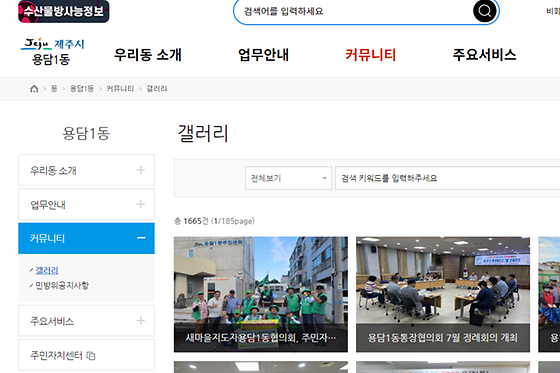Click 갤러리 breadcrumb link
The height and width of the screenshot is (373, 560).
click(157, 89)
